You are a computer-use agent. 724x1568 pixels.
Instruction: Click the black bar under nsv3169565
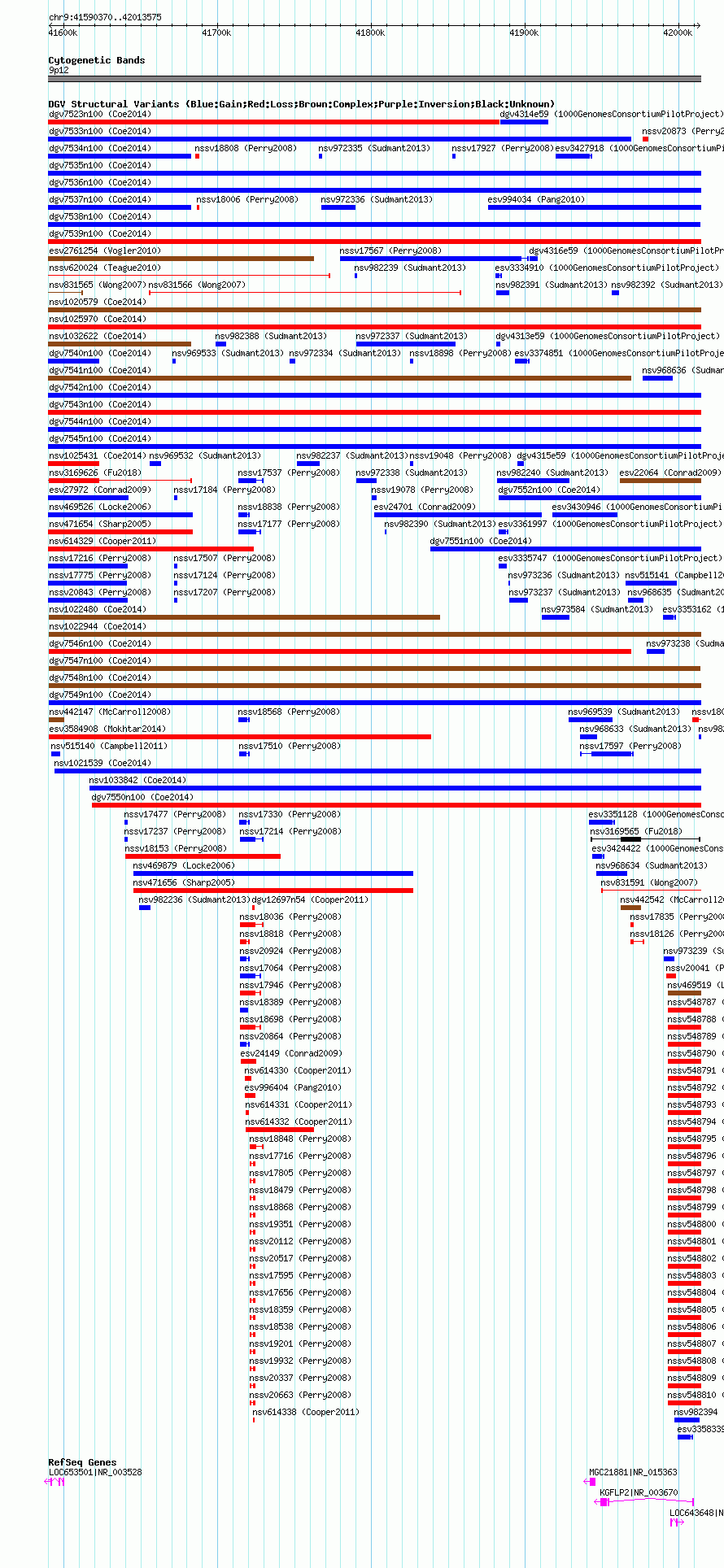[x=645, y=838]
